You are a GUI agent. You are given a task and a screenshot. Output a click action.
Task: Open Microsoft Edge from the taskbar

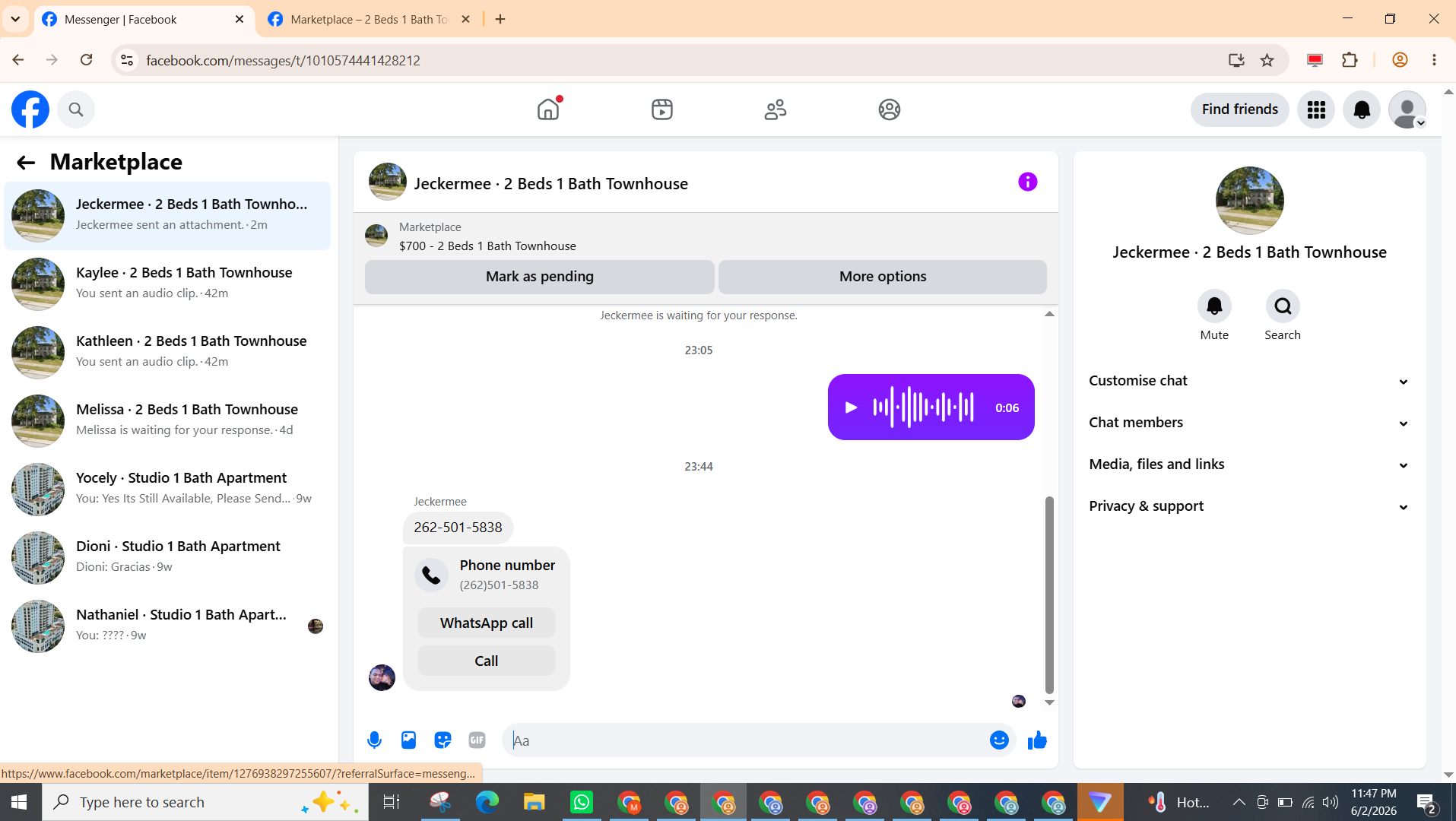(487, 802)
